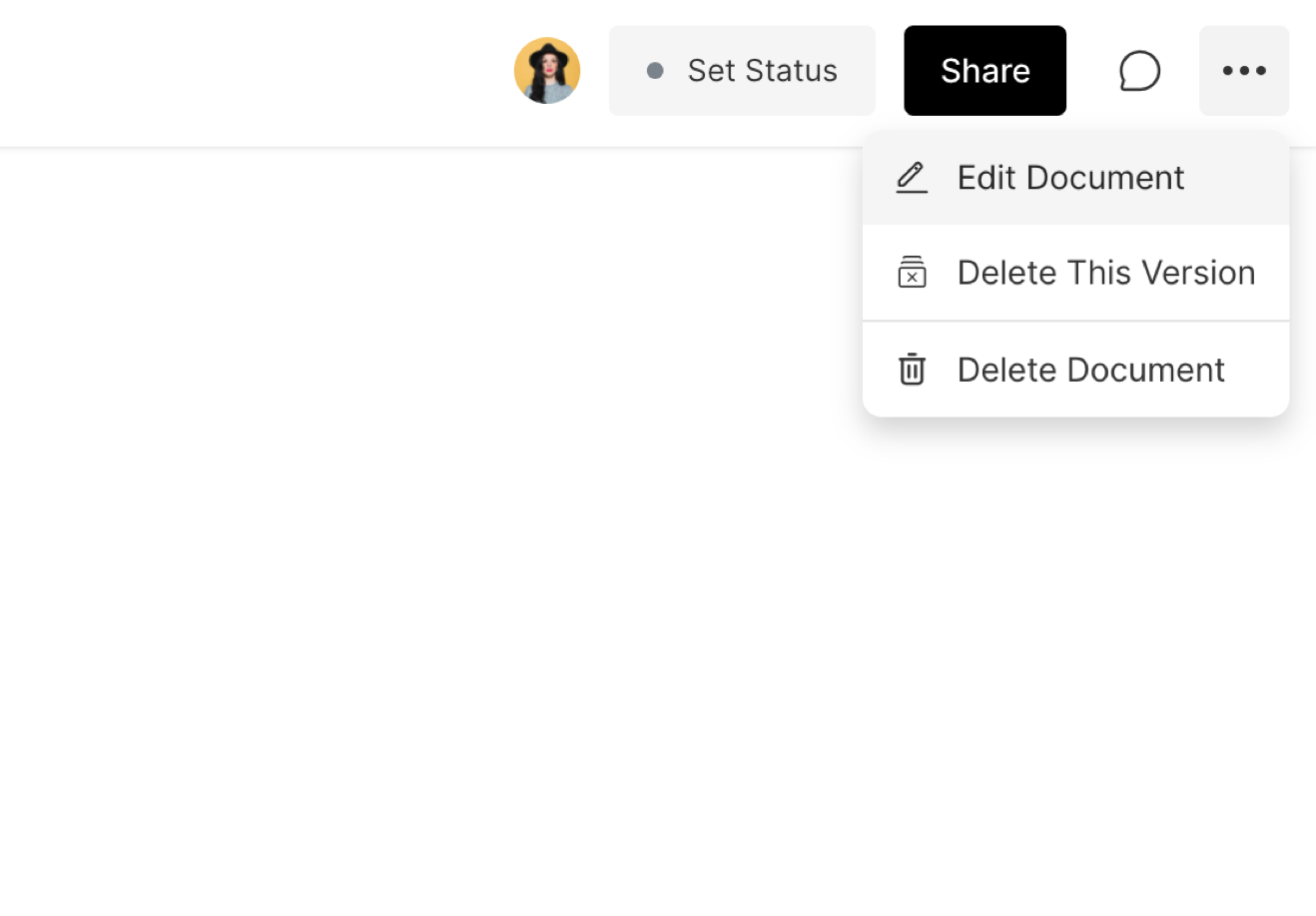1316x916 pixels.
Task: Click the "Delete This Version" text
Action: [x=1105, y=273]
